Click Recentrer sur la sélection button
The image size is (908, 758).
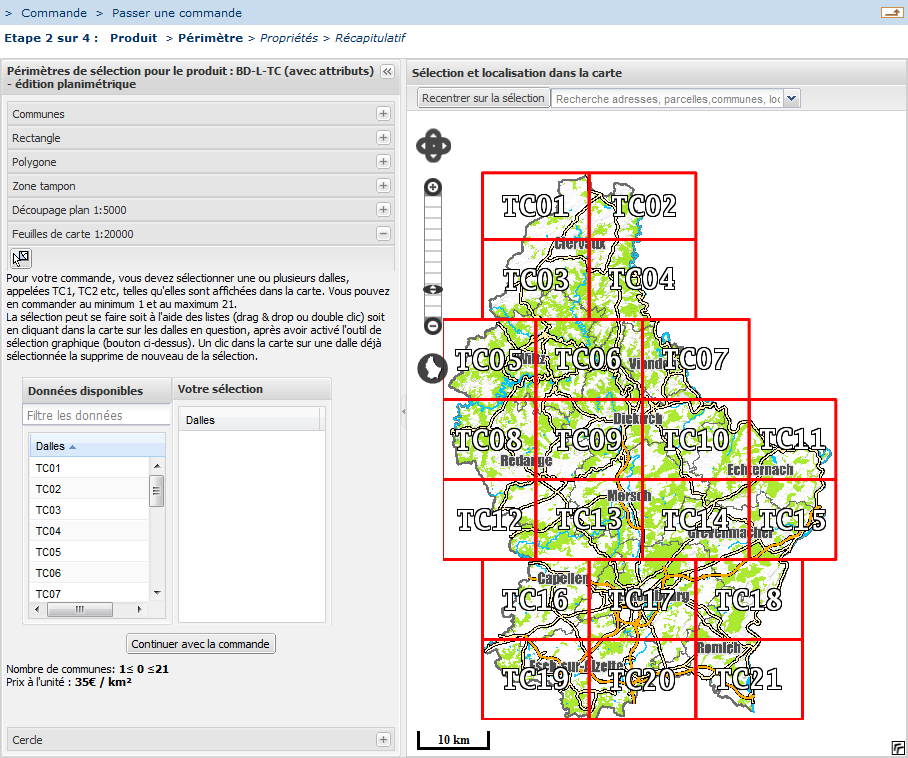pos(483,98)
